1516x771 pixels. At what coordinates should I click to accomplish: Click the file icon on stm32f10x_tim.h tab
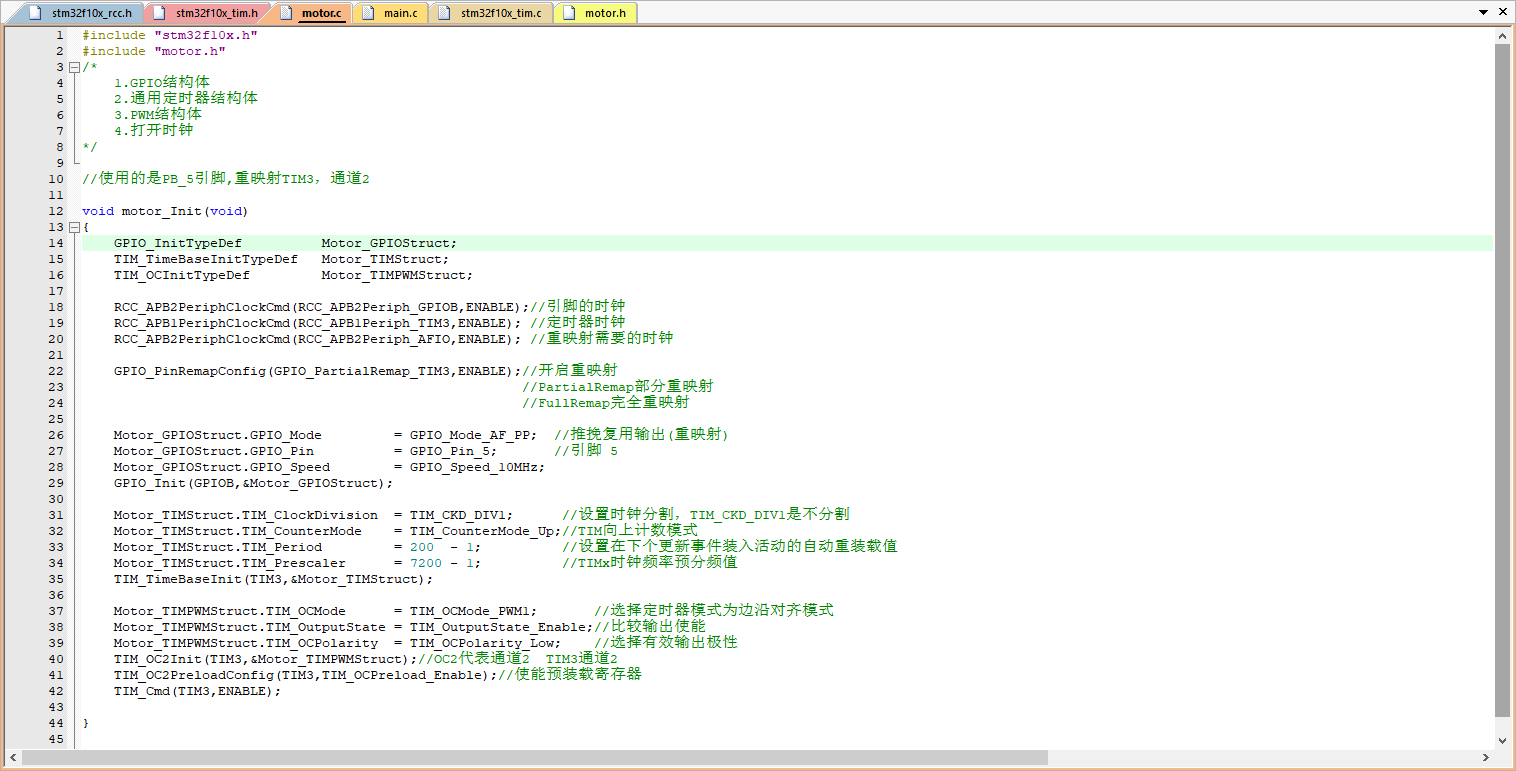point(161,13)
